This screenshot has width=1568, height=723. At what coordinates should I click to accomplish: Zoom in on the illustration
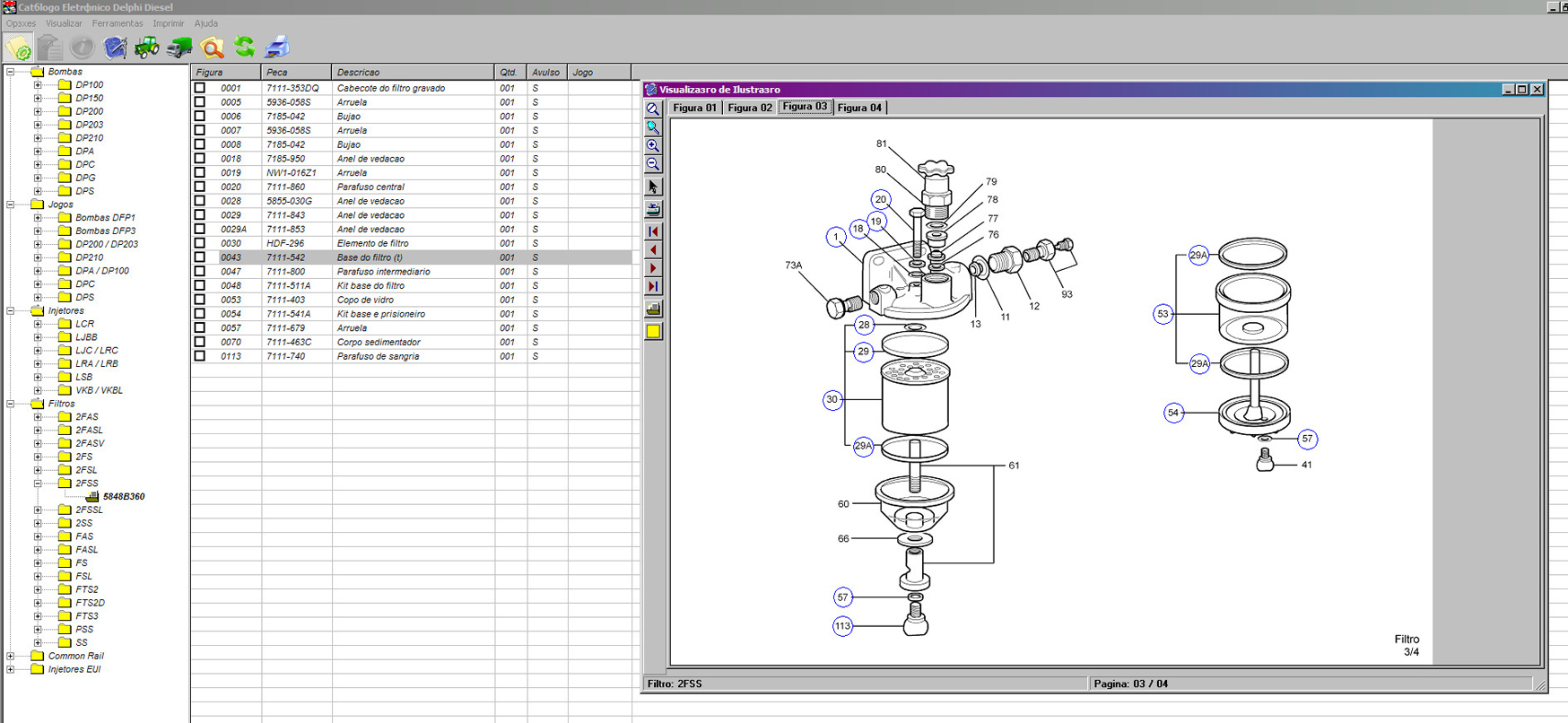click(x=653, y=145)
